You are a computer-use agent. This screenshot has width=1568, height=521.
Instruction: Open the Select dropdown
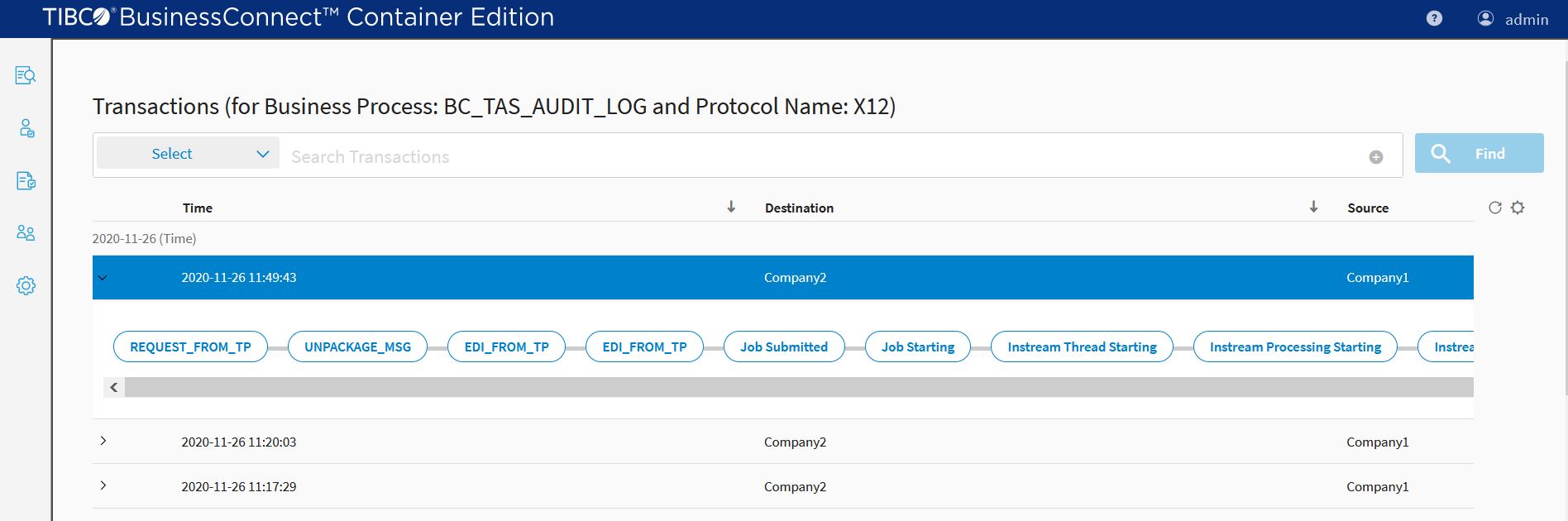pos(188,154)
